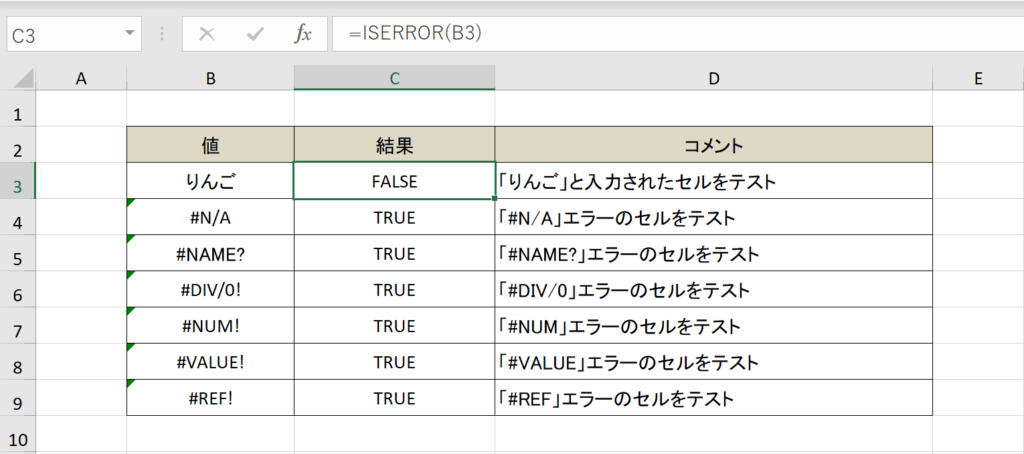
Task: Click the formula bar with =ISERROR(B3)
Action: pos(678,34)
